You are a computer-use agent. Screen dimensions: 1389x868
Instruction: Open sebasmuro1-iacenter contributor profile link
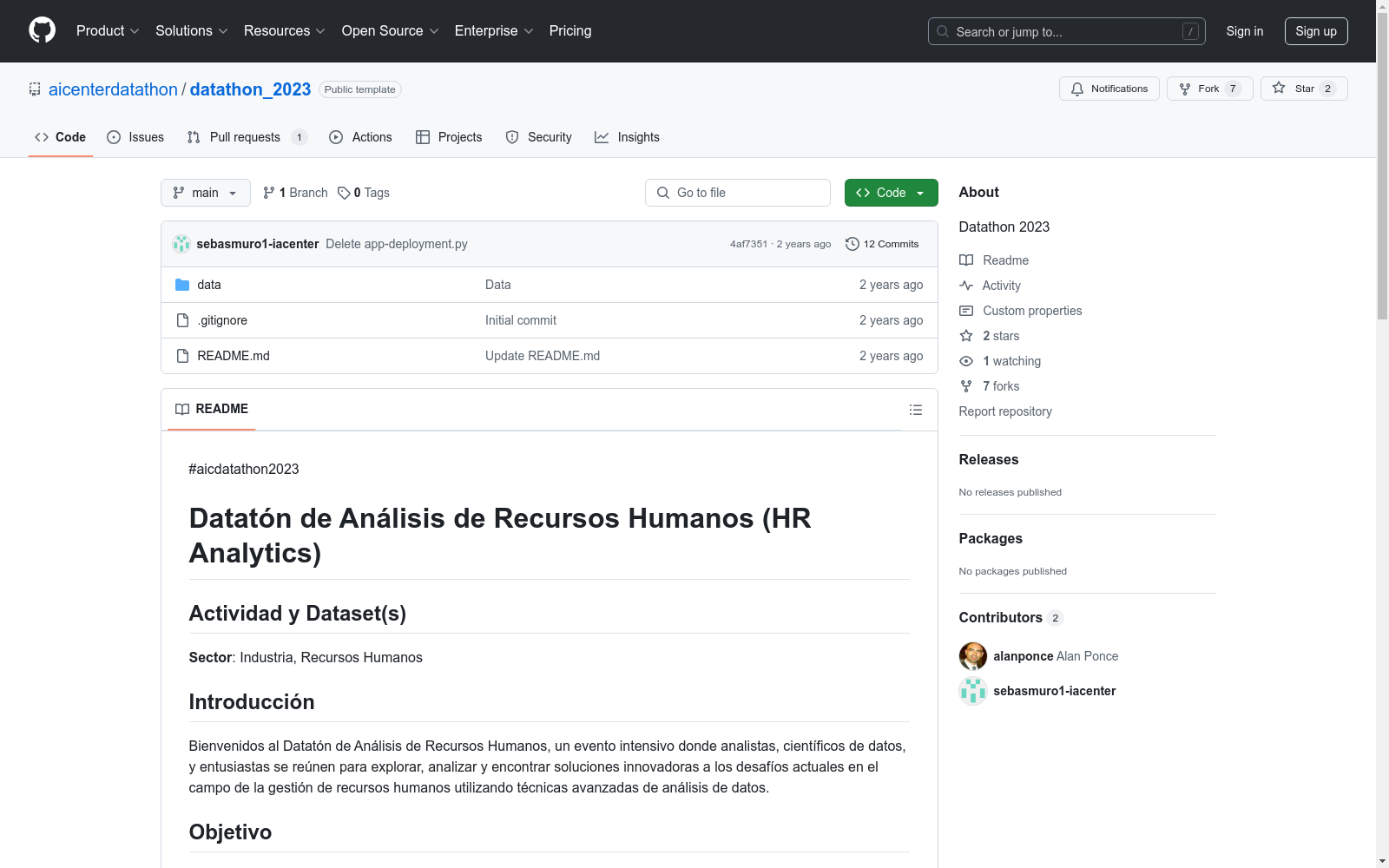[x=1055, y=691]
